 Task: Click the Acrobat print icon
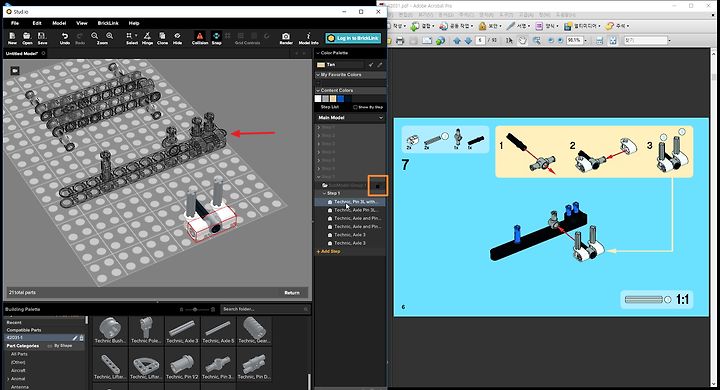[400, 41]
